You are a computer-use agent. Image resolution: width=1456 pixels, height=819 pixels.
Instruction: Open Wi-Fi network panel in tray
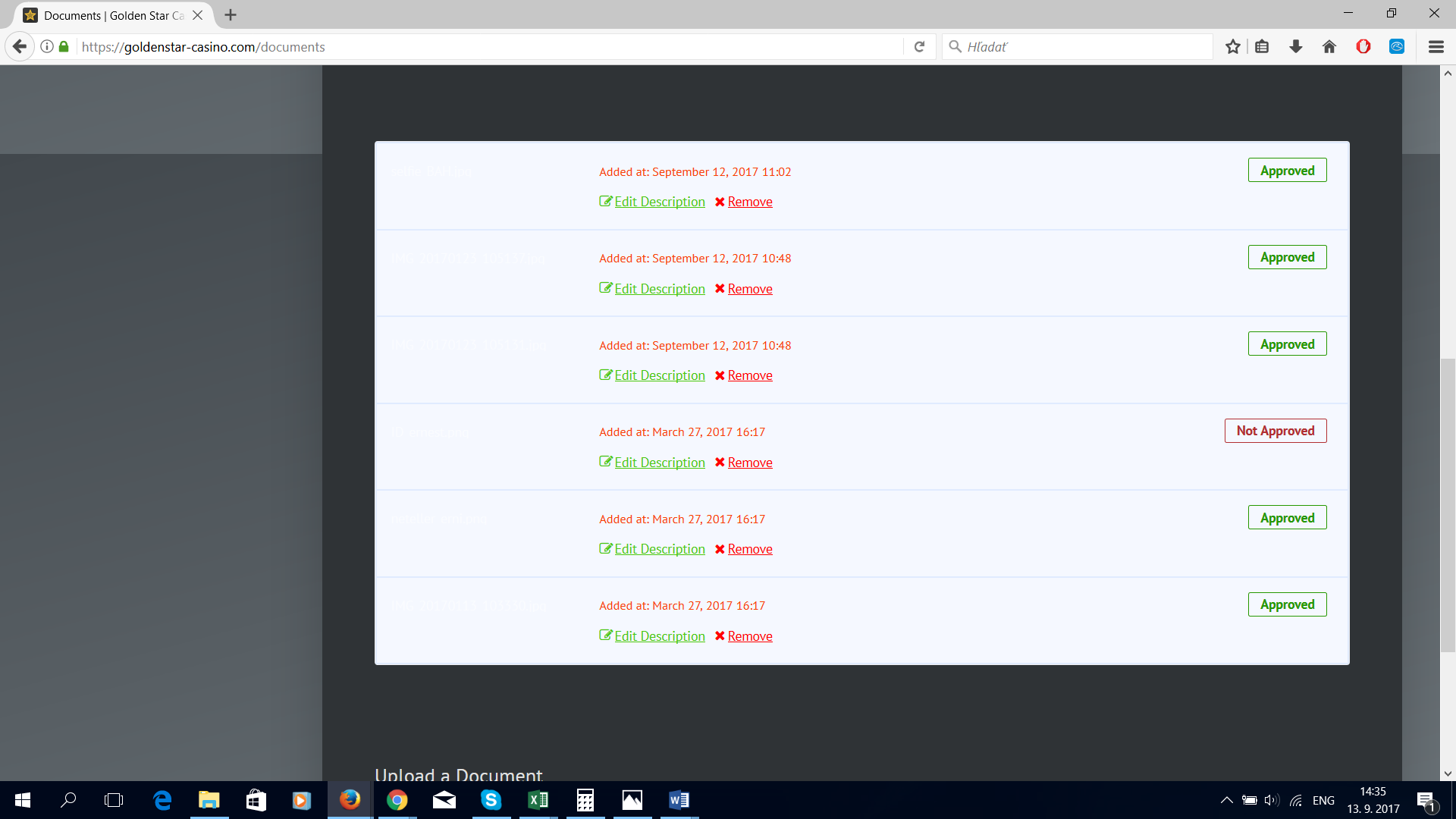(1296, 800)
